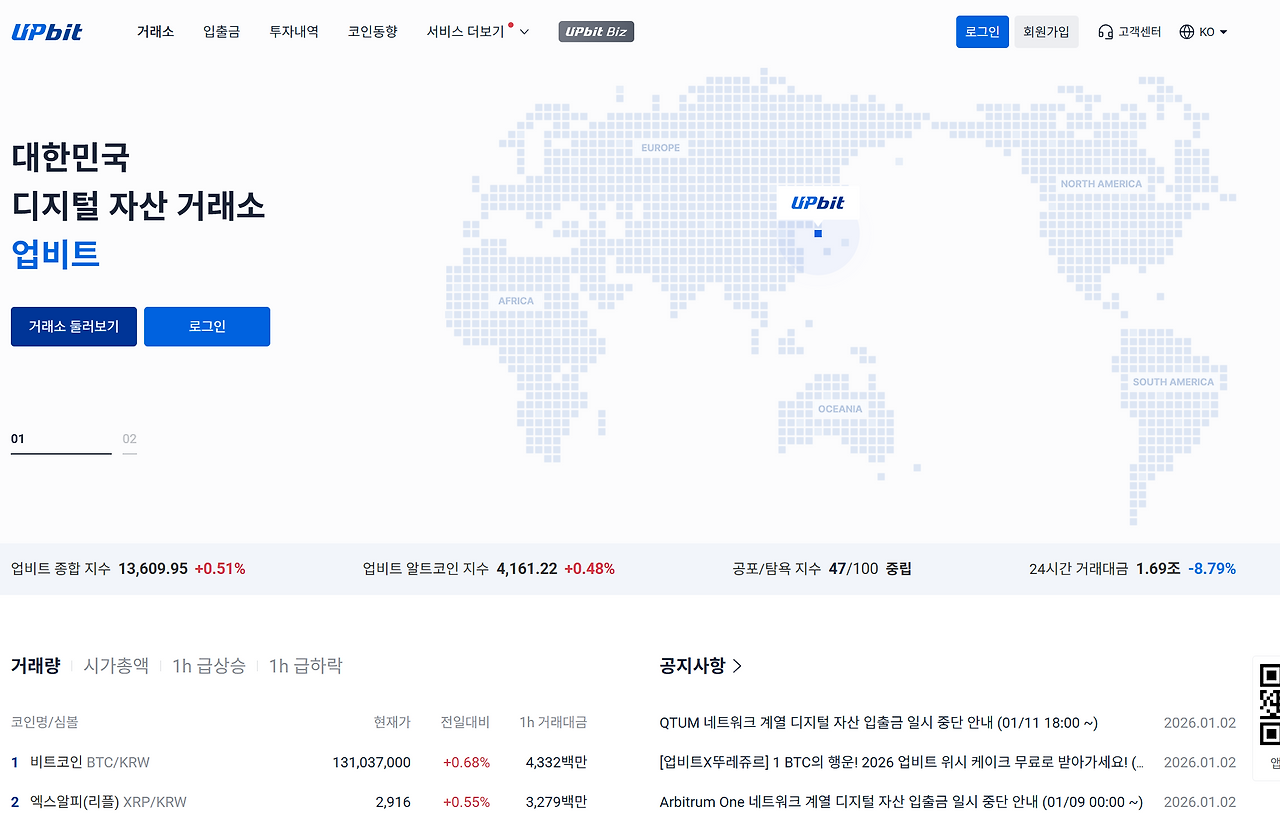Show the 1h 급하락 tab

tap(305, 666)
